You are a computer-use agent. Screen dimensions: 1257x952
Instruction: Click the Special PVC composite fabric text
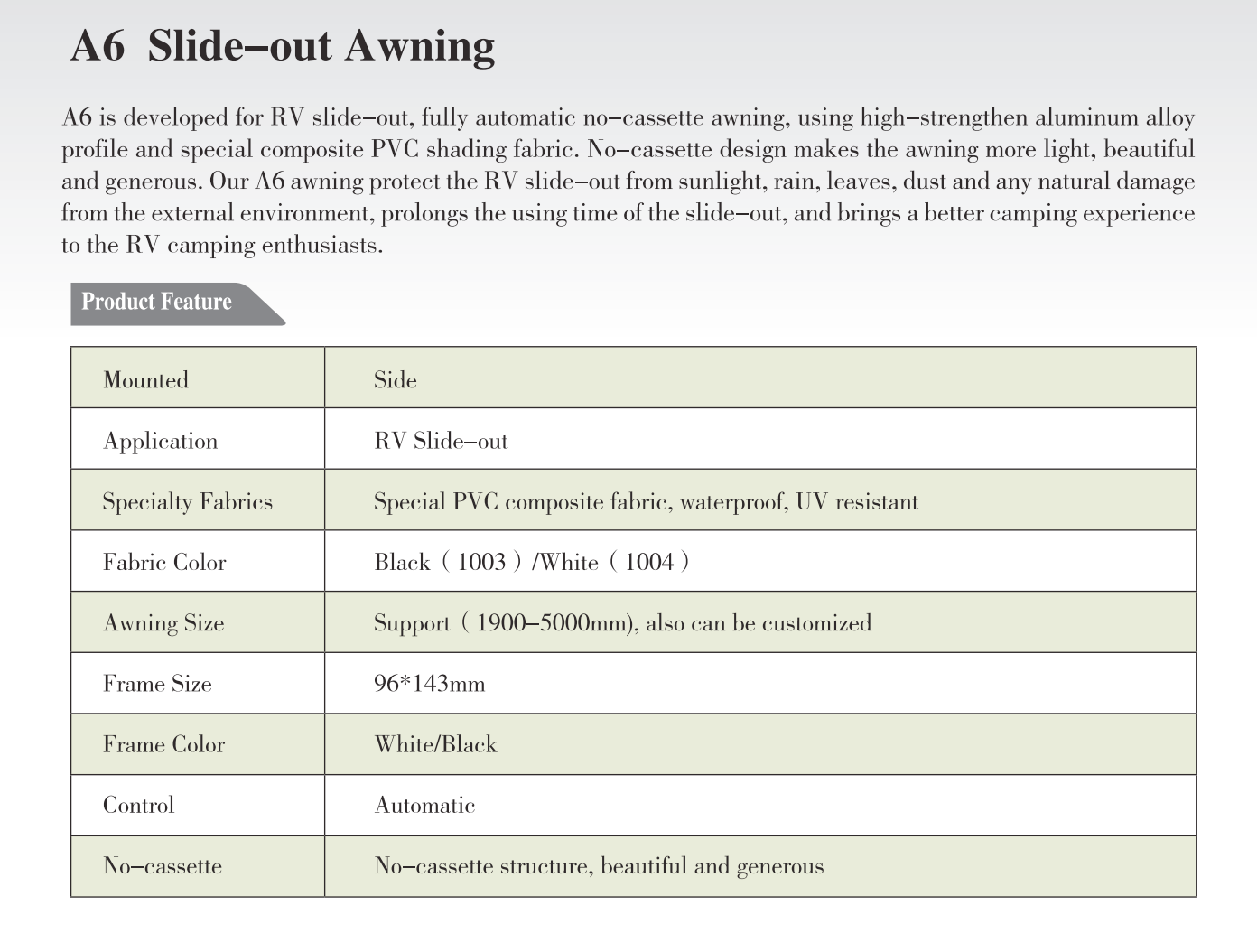646,501
